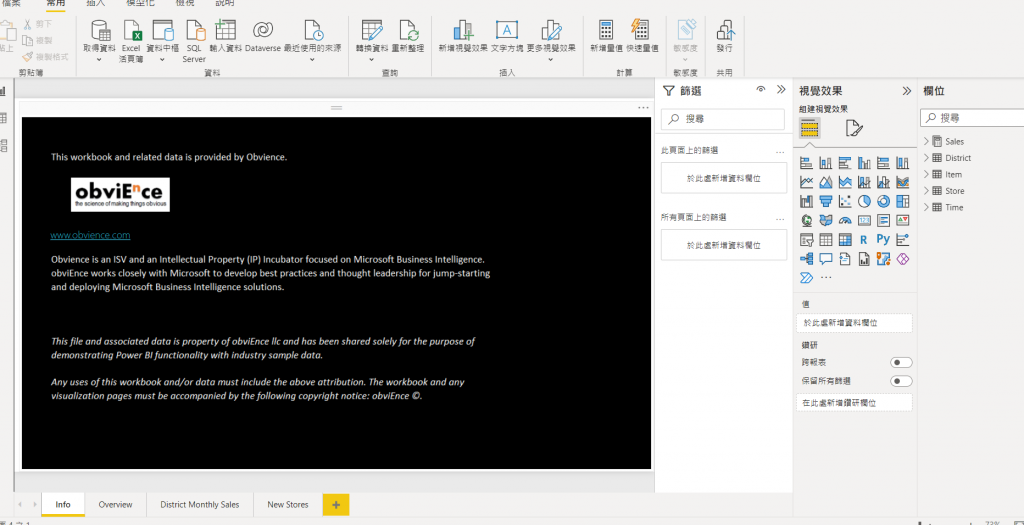Switch to District Monthly Sales page tab
Image resolution: width=1024 pixels, height=525 pixels.
tap(200, 505)
